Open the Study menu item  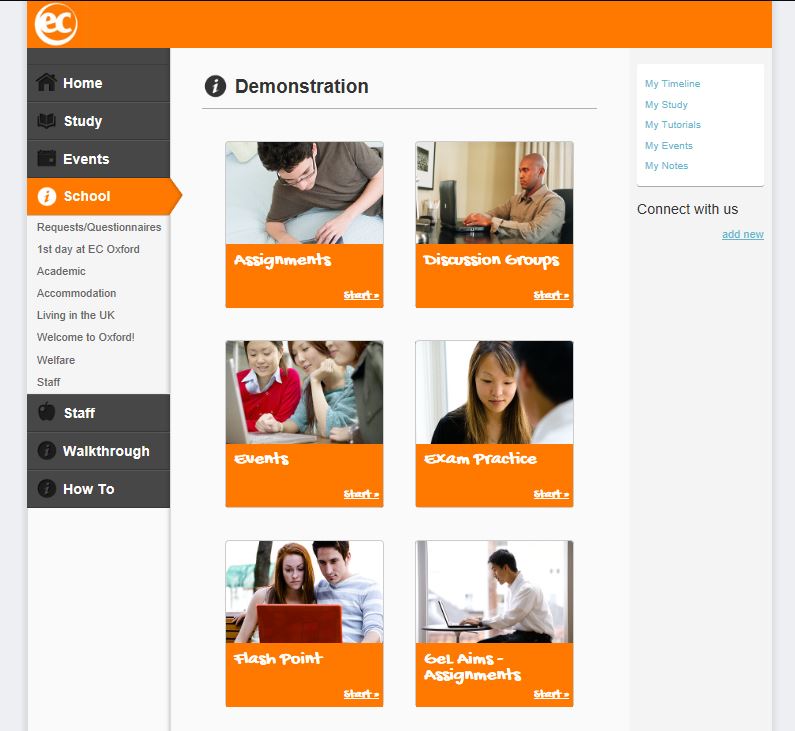99,121
